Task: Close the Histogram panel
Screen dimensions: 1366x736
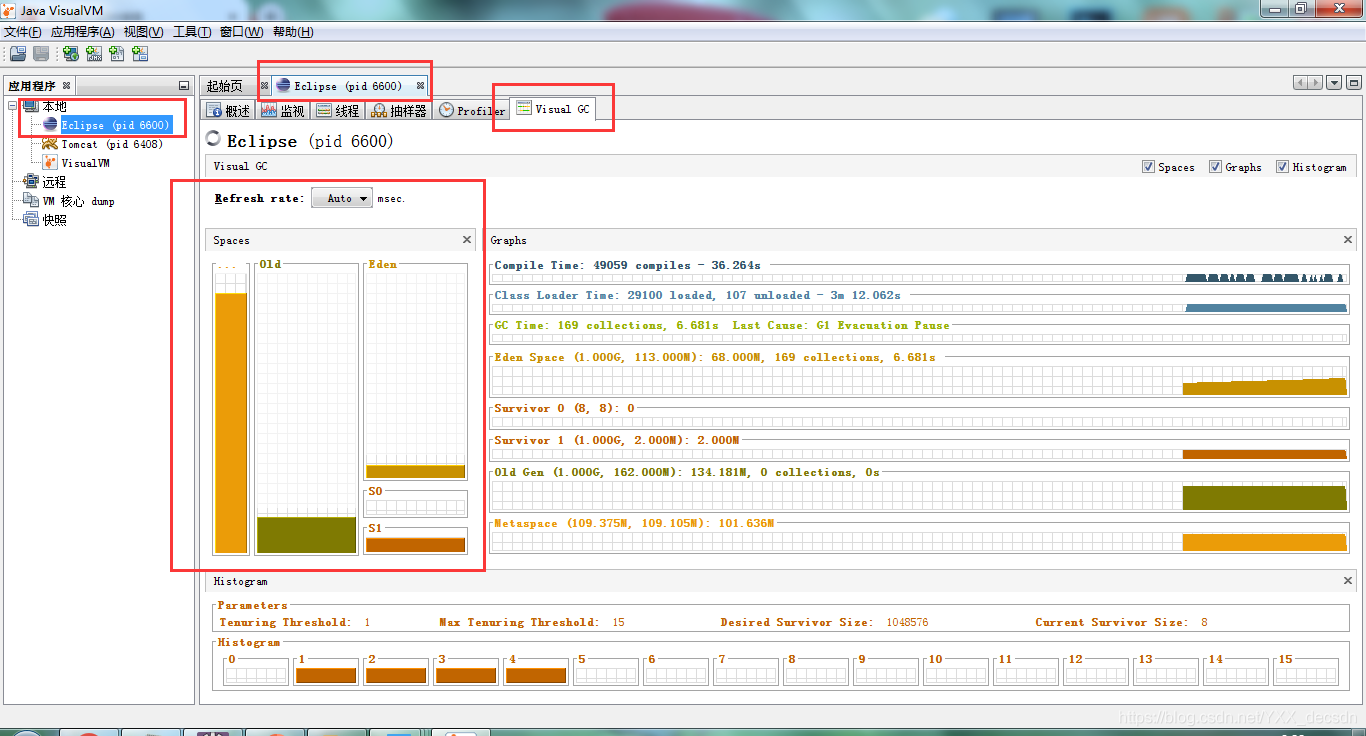Action: pyautogui.click(x=1348, y=581)
